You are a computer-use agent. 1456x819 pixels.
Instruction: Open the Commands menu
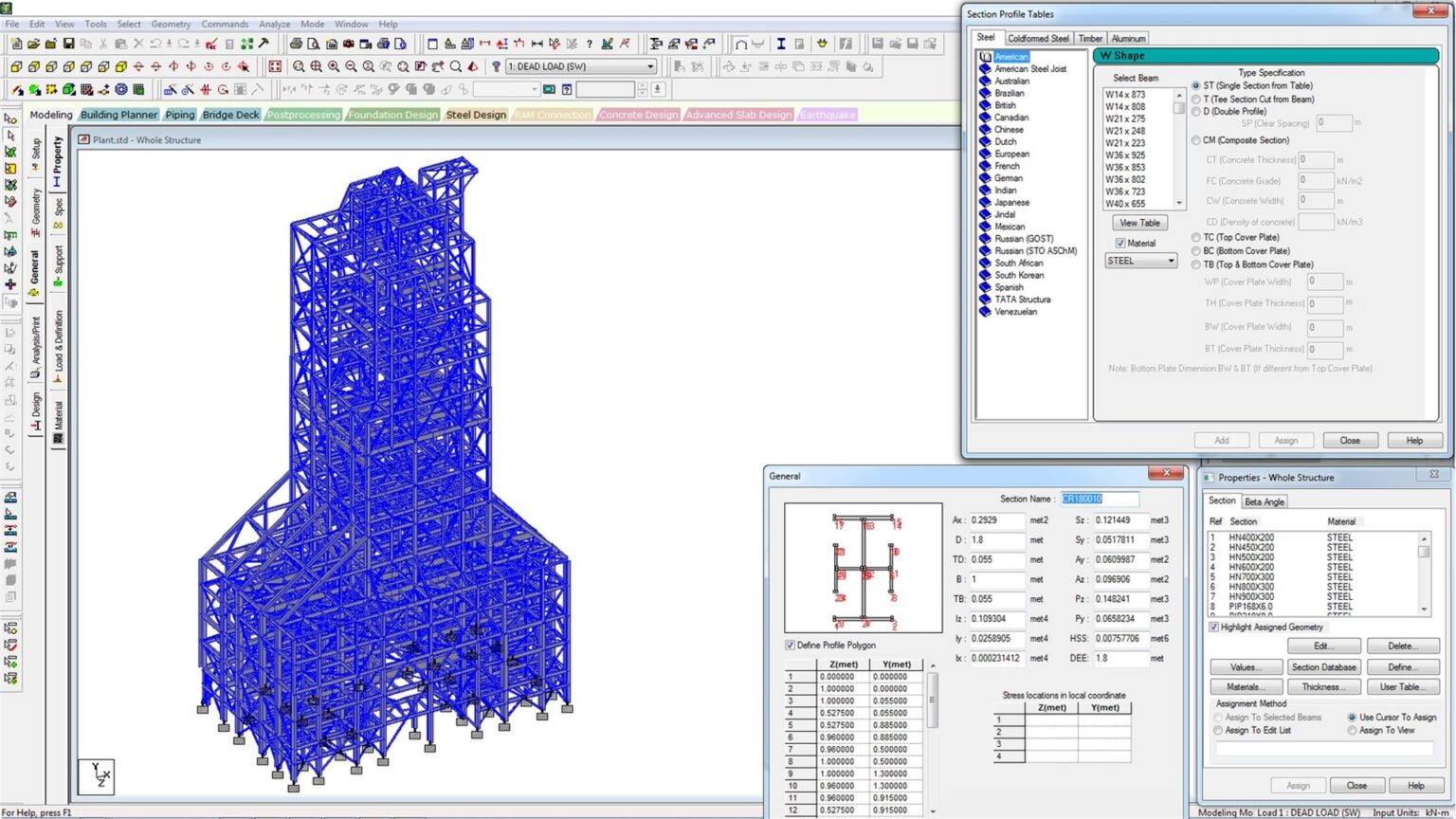click(225, 24)
